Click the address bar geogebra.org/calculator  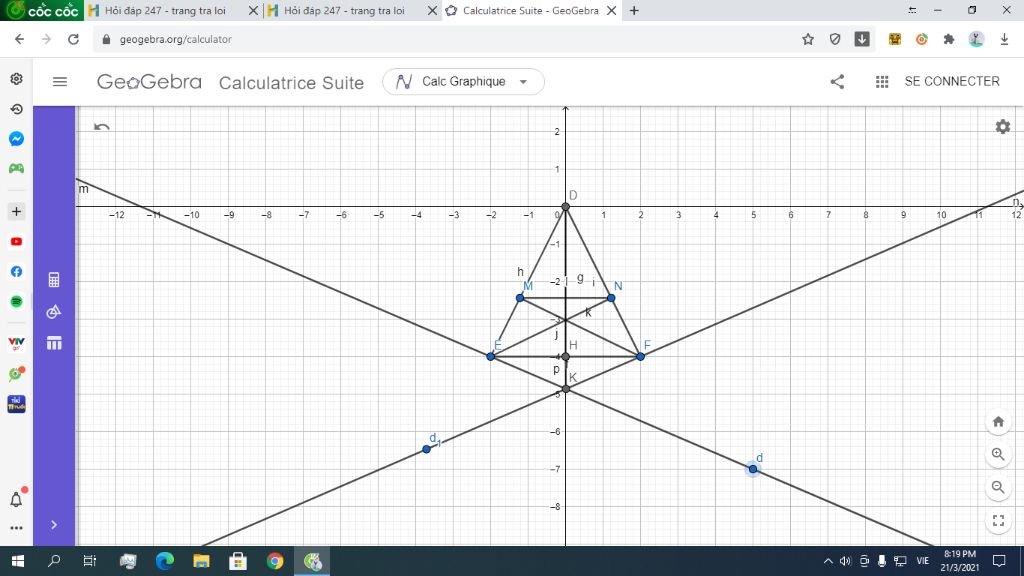tap(176, 39)
